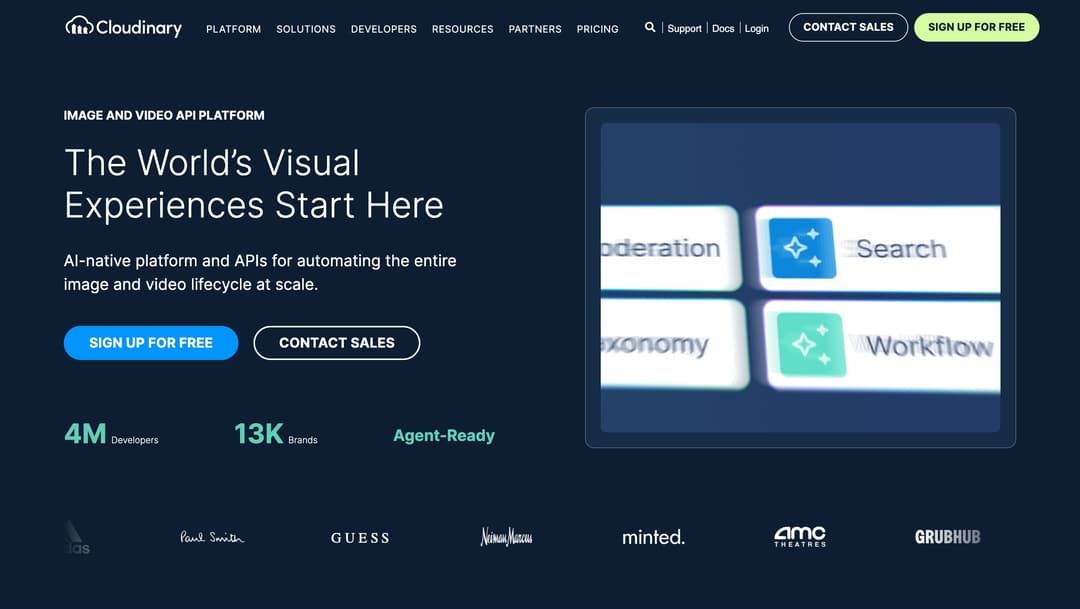This screenshot has height=609, width=1080.
Task: Click the 4M Developers stat
Action: point(111,434)
